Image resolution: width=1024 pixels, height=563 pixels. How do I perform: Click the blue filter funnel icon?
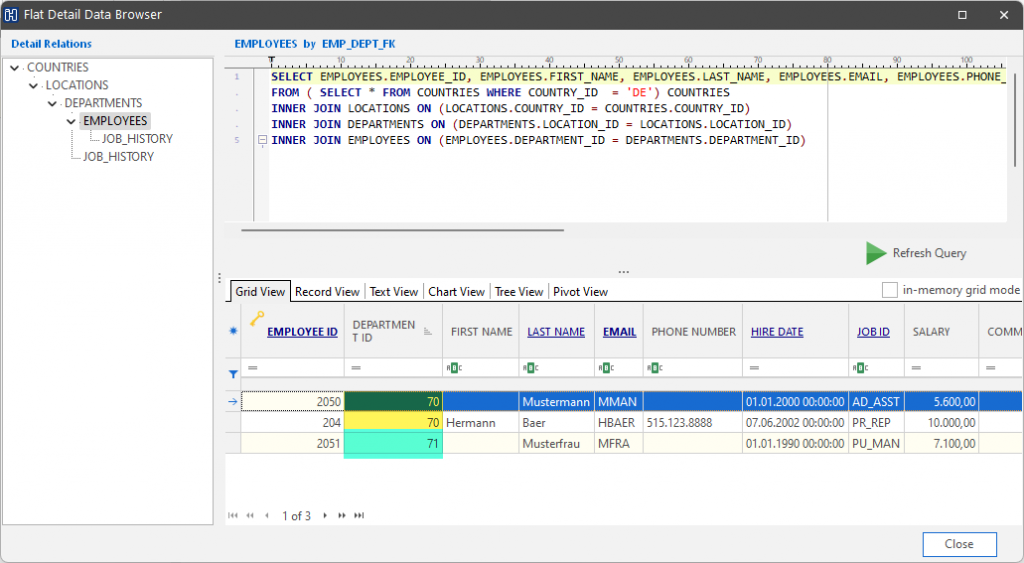[x=233, y=374]
